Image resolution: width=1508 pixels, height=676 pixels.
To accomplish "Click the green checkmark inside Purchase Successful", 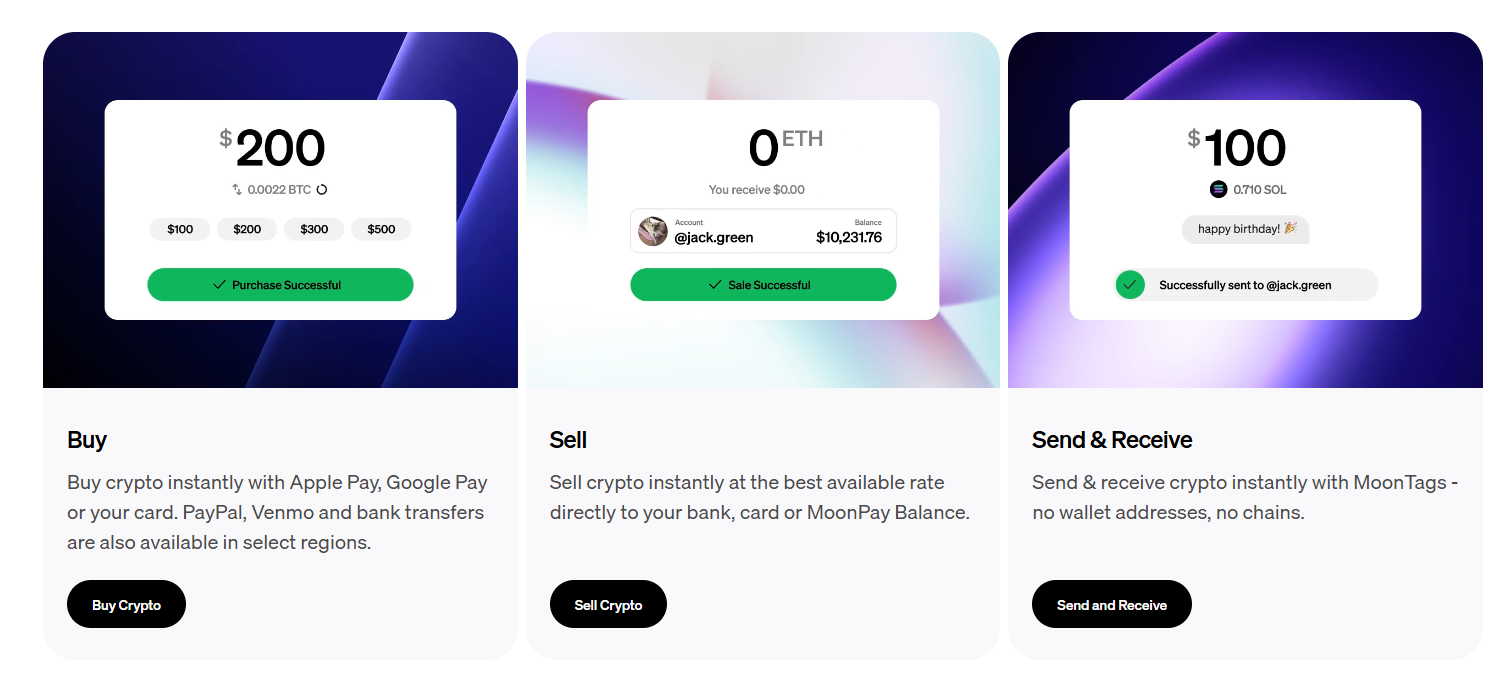I will tap(219, 284).
